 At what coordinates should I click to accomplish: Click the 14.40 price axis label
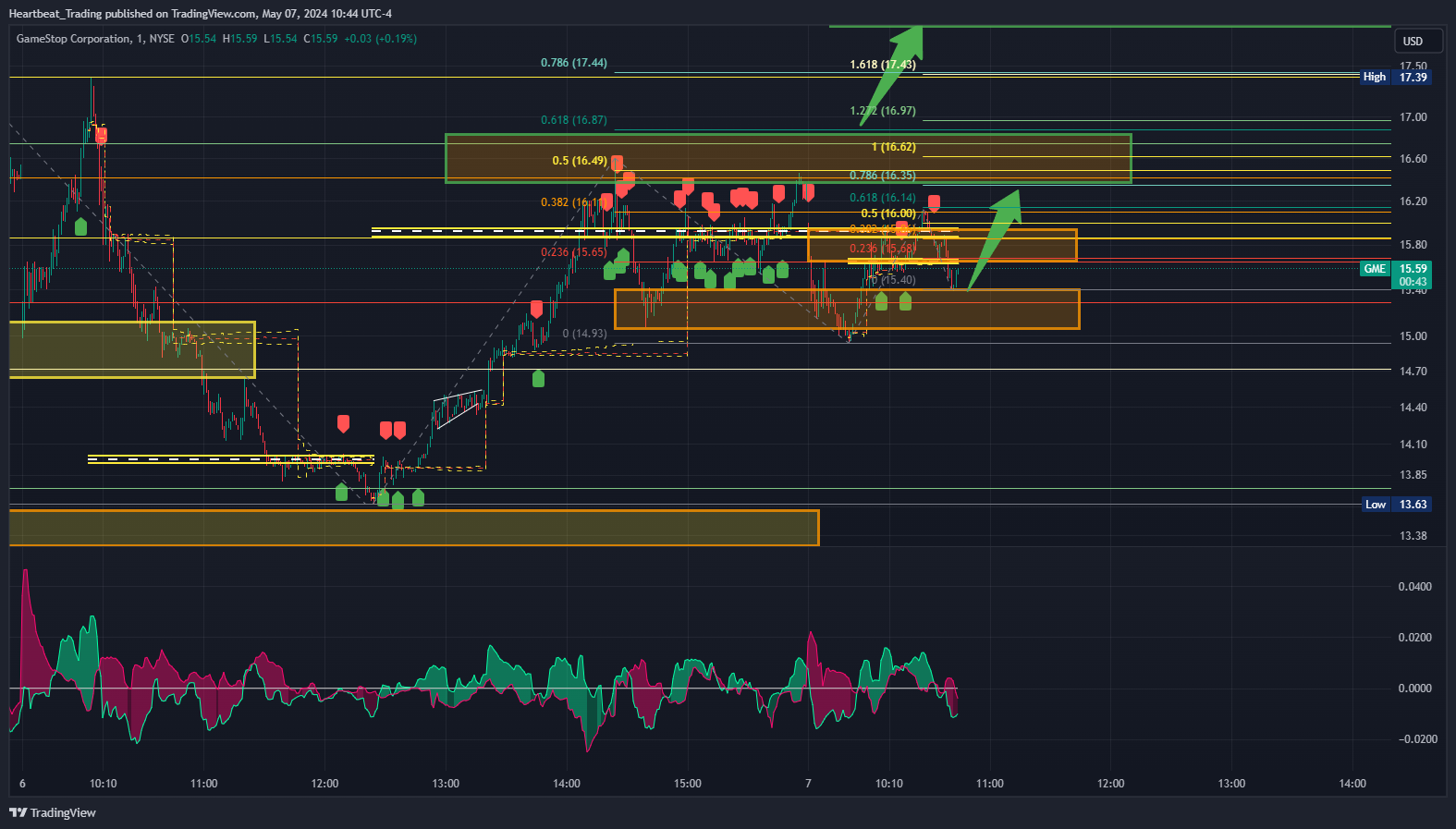(x=1413, y=408)
